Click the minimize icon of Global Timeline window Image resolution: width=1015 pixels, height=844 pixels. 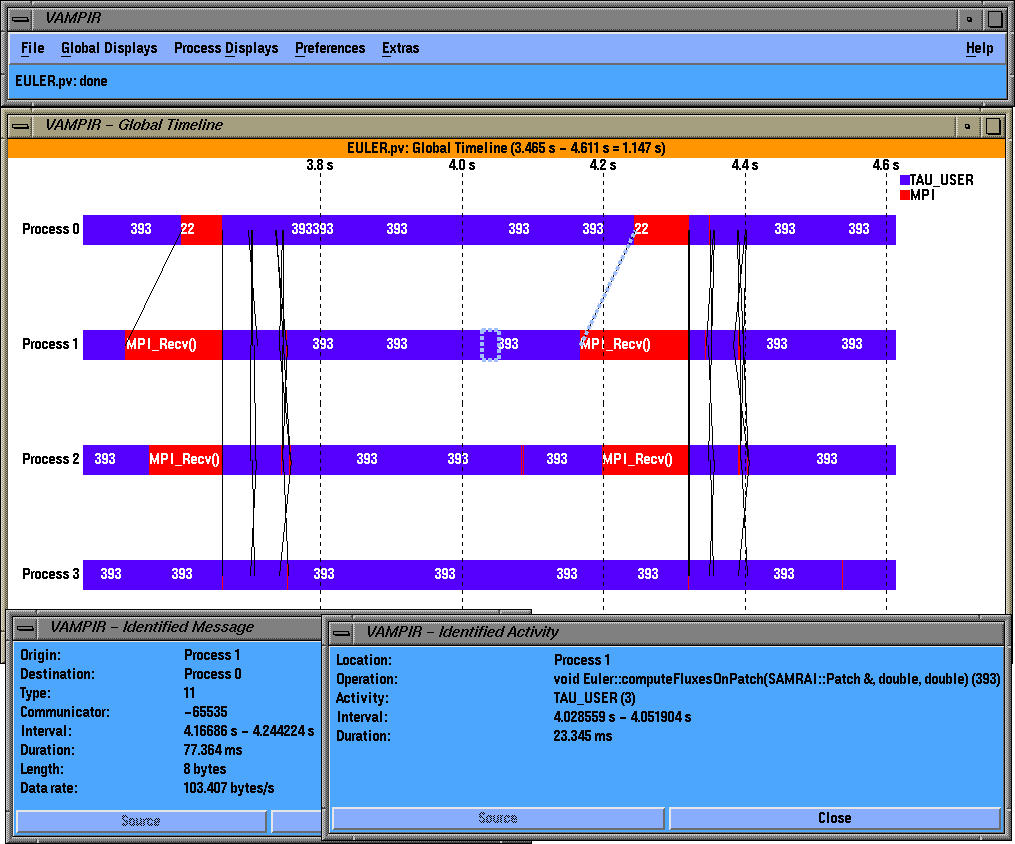pos(966,125)
